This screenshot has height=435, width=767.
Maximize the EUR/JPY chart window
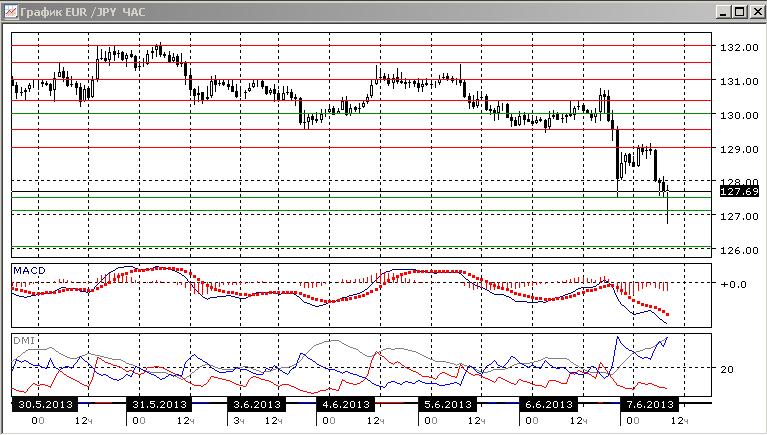click(740, 12)
